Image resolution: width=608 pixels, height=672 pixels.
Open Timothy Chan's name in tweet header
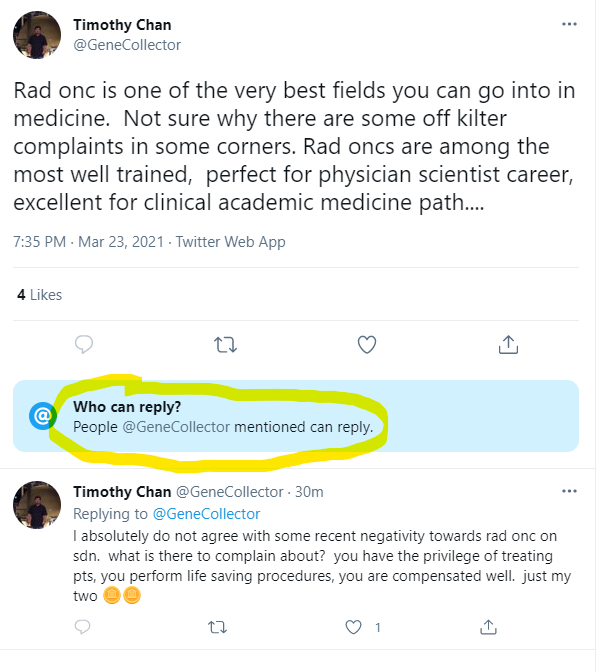[x=122, y=24]
